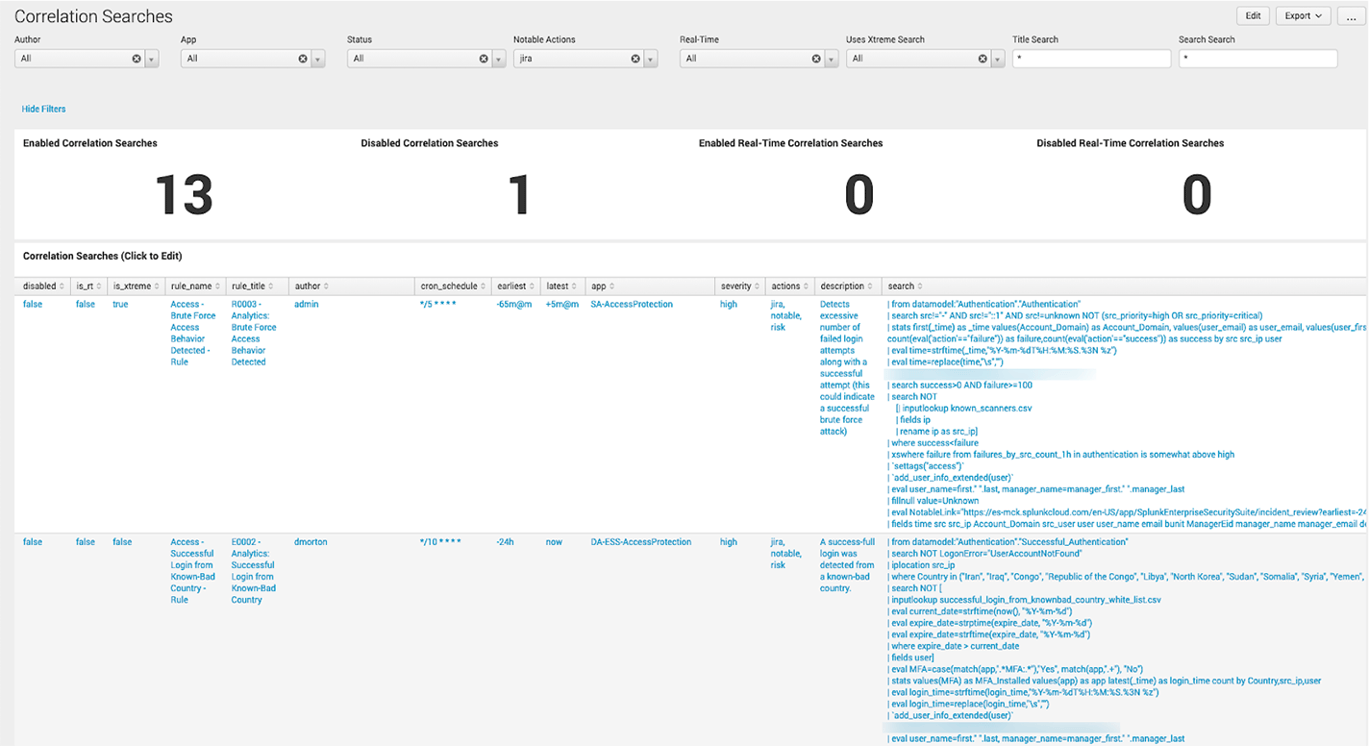Open the Export dropdown menu

tap(1303, 16)
